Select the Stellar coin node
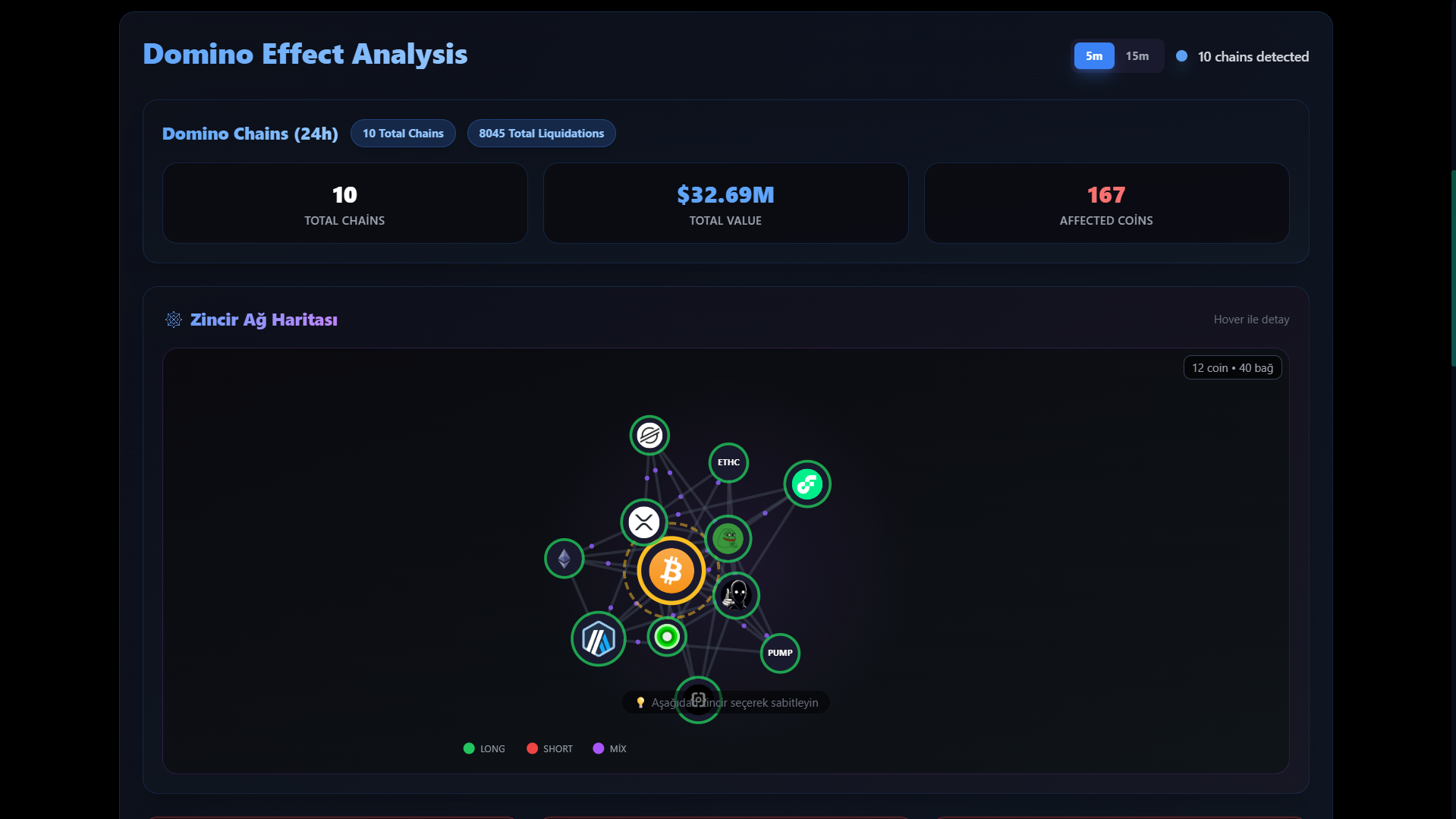This screenshot has height=819, width=1456. click(x=649, y=436)
